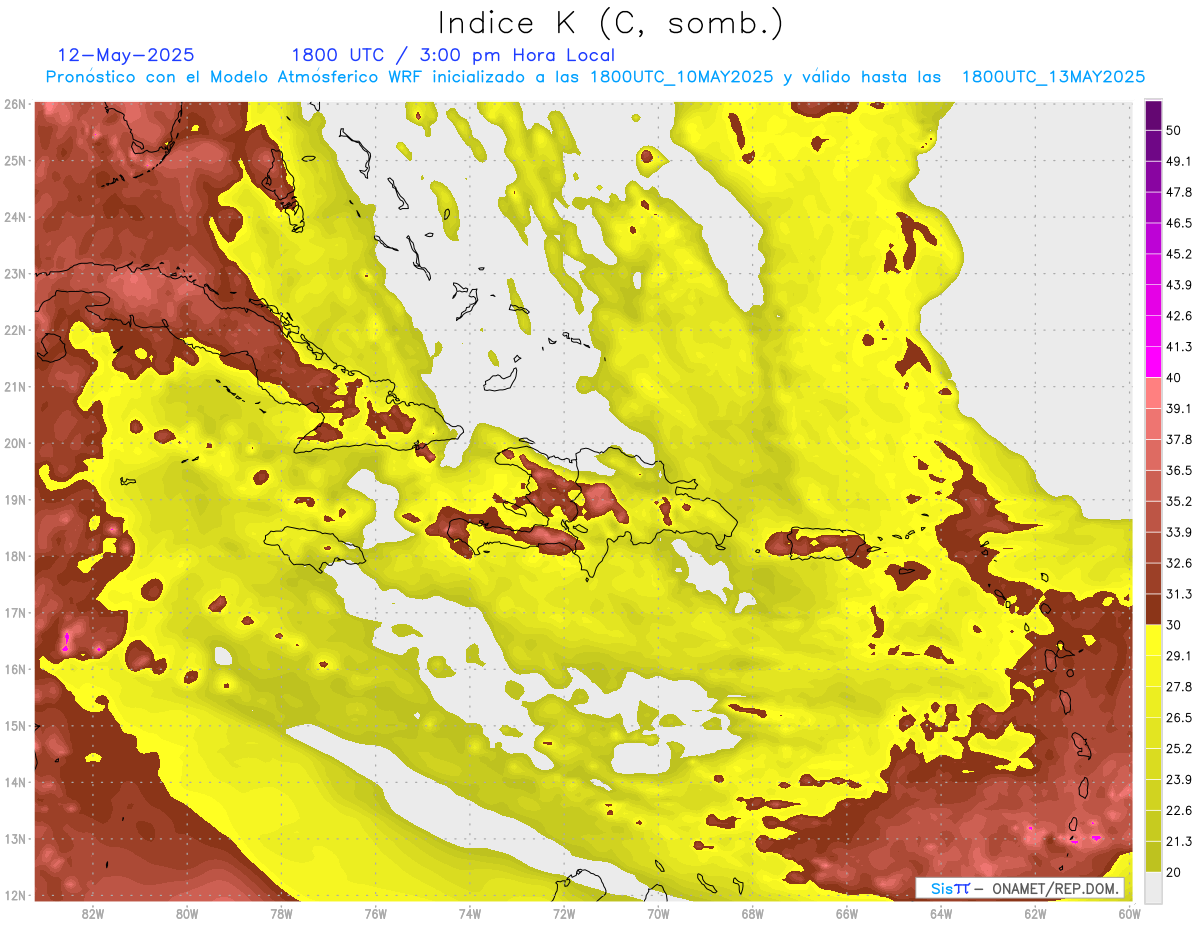Viewport: 1200px width, 927px height.
Task: Click the longitude axis label "72W"
Action: pyautogui.click(x=564, y=914)
